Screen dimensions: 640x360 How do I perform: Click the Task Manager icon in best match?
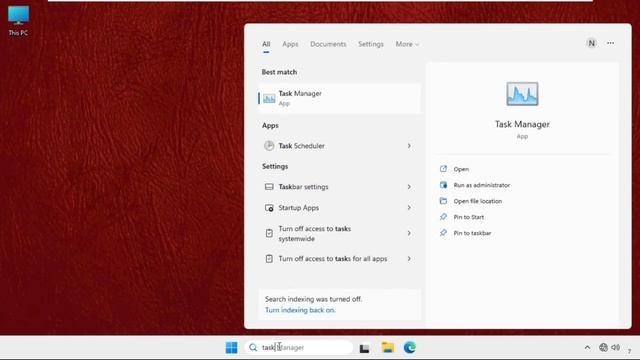click(x=269, y=98)
